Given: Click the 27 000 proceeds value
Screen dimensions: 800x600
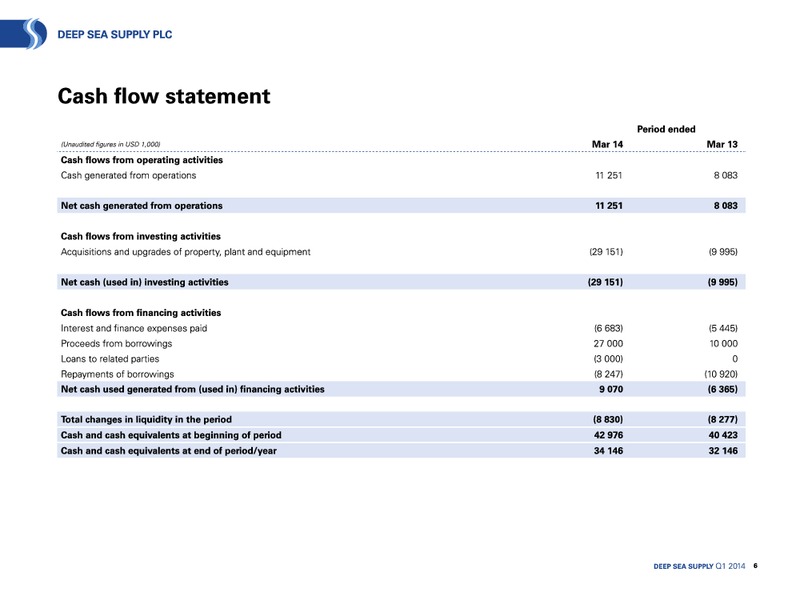Looking at the screenshot, I should click(x=608, y=343).
